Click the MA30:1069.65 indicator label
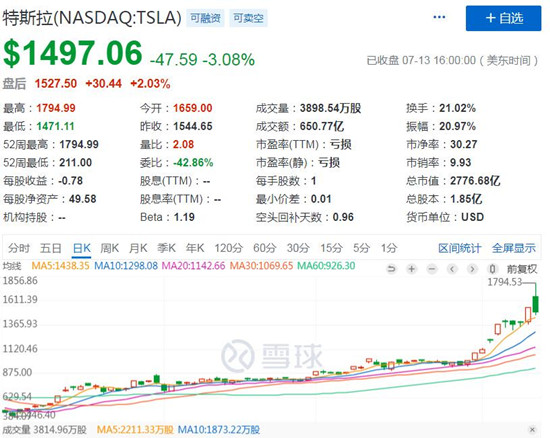550x438 pixels. pyautogui.click(x=261, y=265)
